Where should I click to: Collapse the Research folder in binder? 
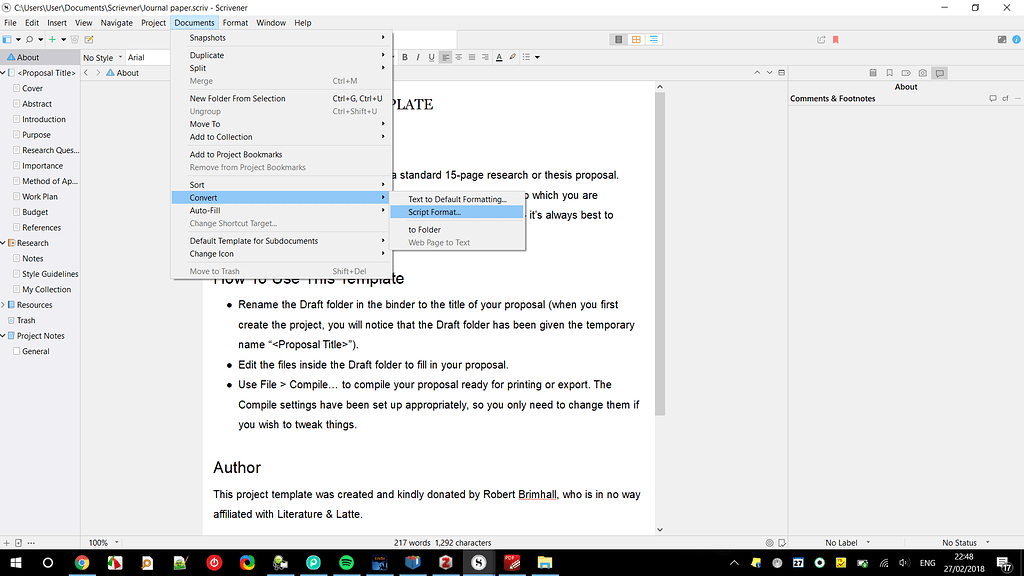coord(3,243)
